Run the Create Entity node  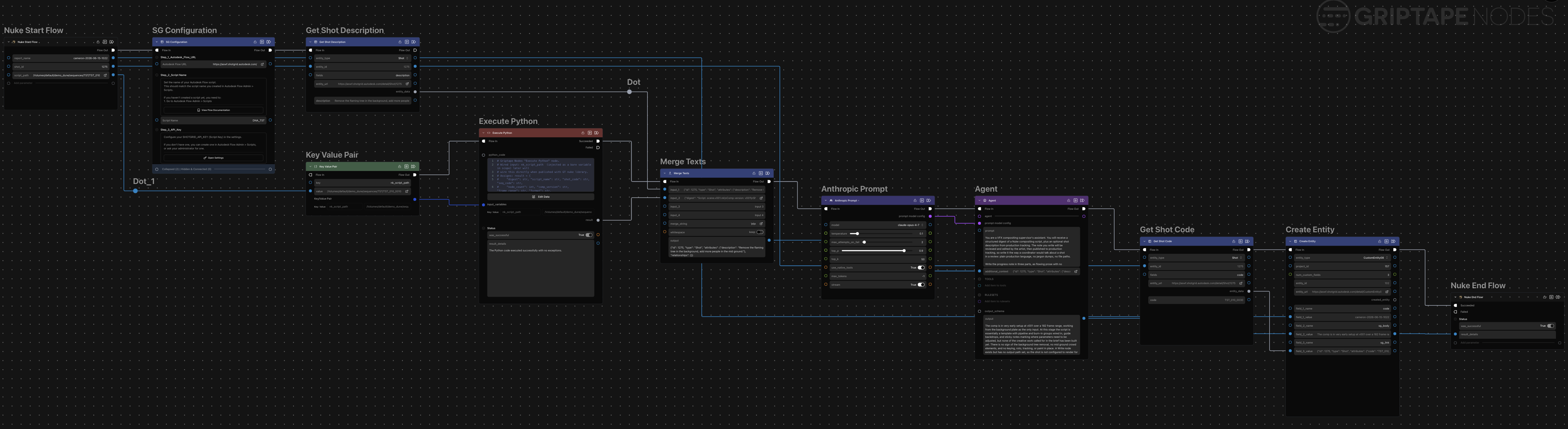1386,241
